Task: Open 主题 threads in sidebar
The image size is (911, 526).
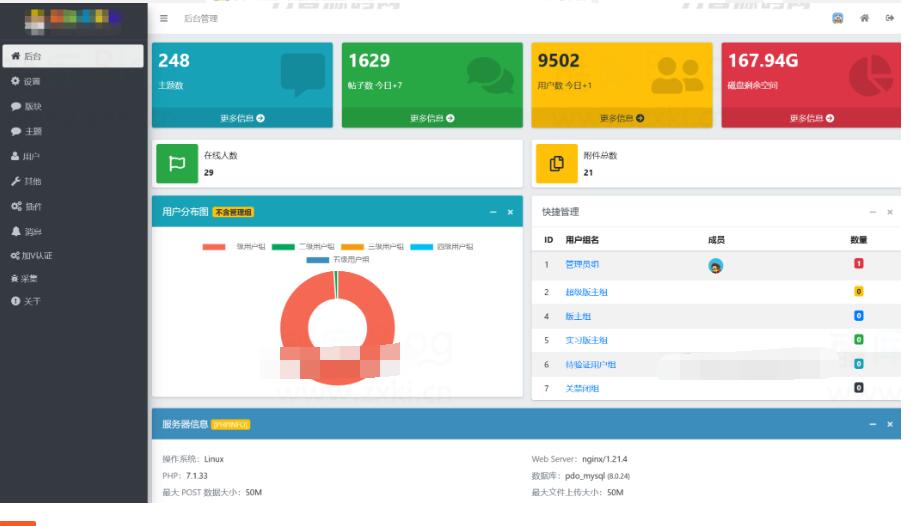Action: point(73,131)
